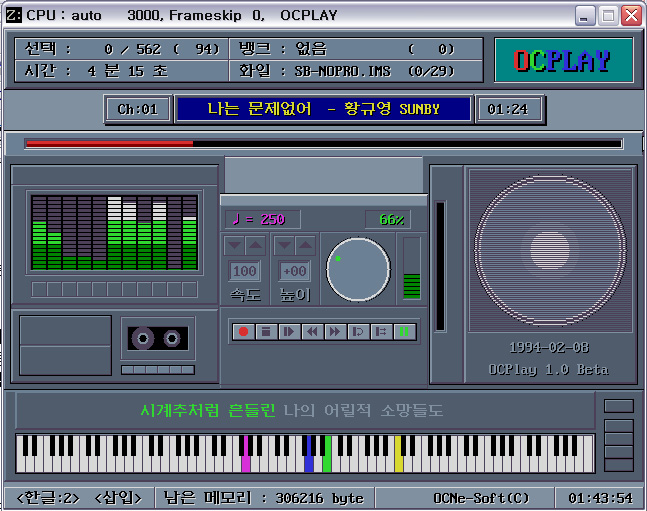This screenshot has height=511, width=647.
Task: Click the status bar clock 01:43:54
Action: 600,498
